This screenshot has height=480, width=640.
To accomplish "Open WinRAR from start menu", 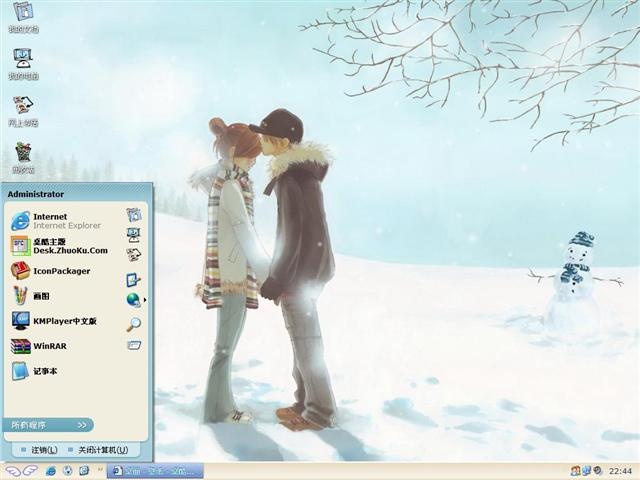I will (39, 346).
